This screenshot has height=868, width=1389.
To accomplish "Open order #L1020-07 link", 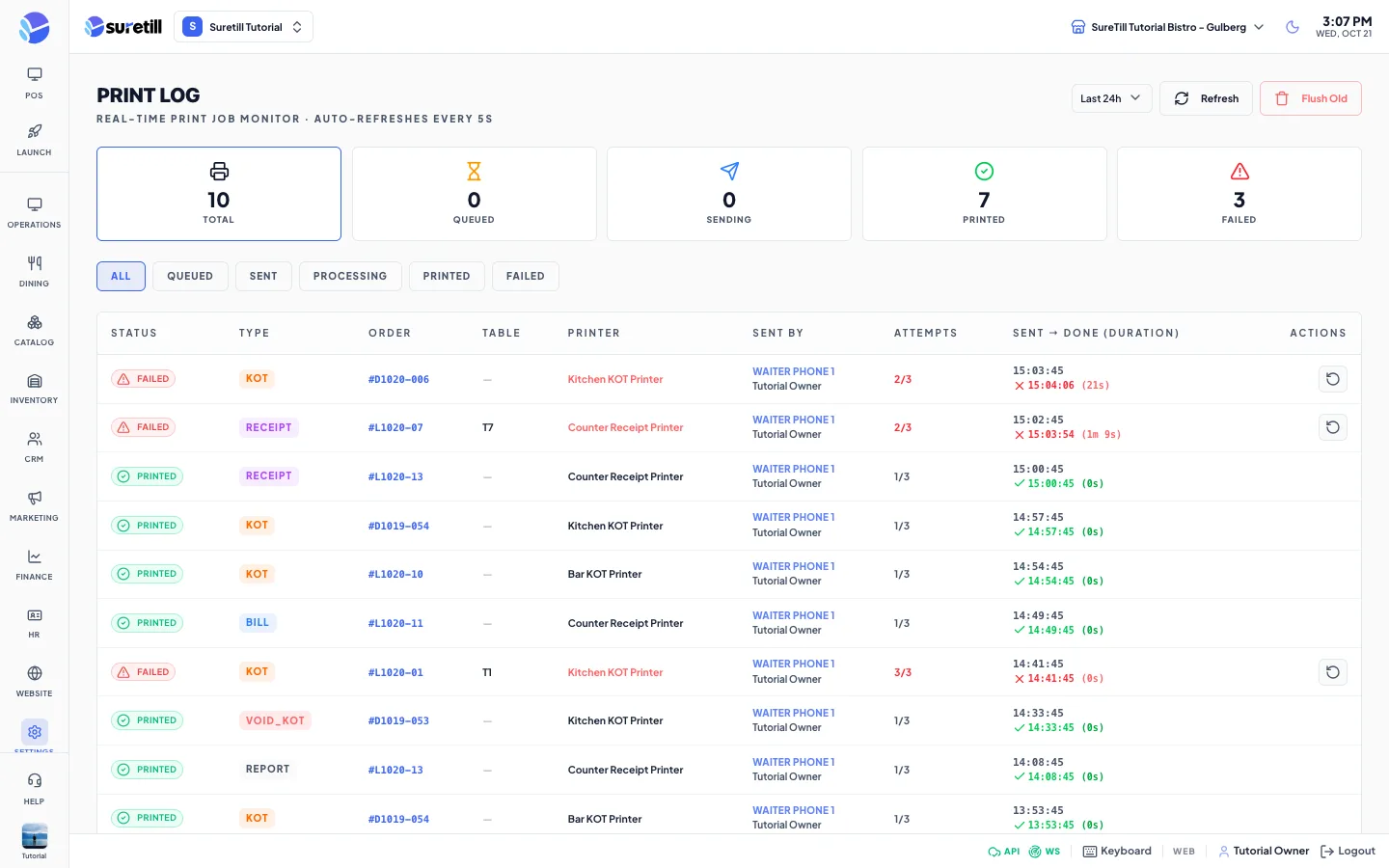I will pos(395,428).
